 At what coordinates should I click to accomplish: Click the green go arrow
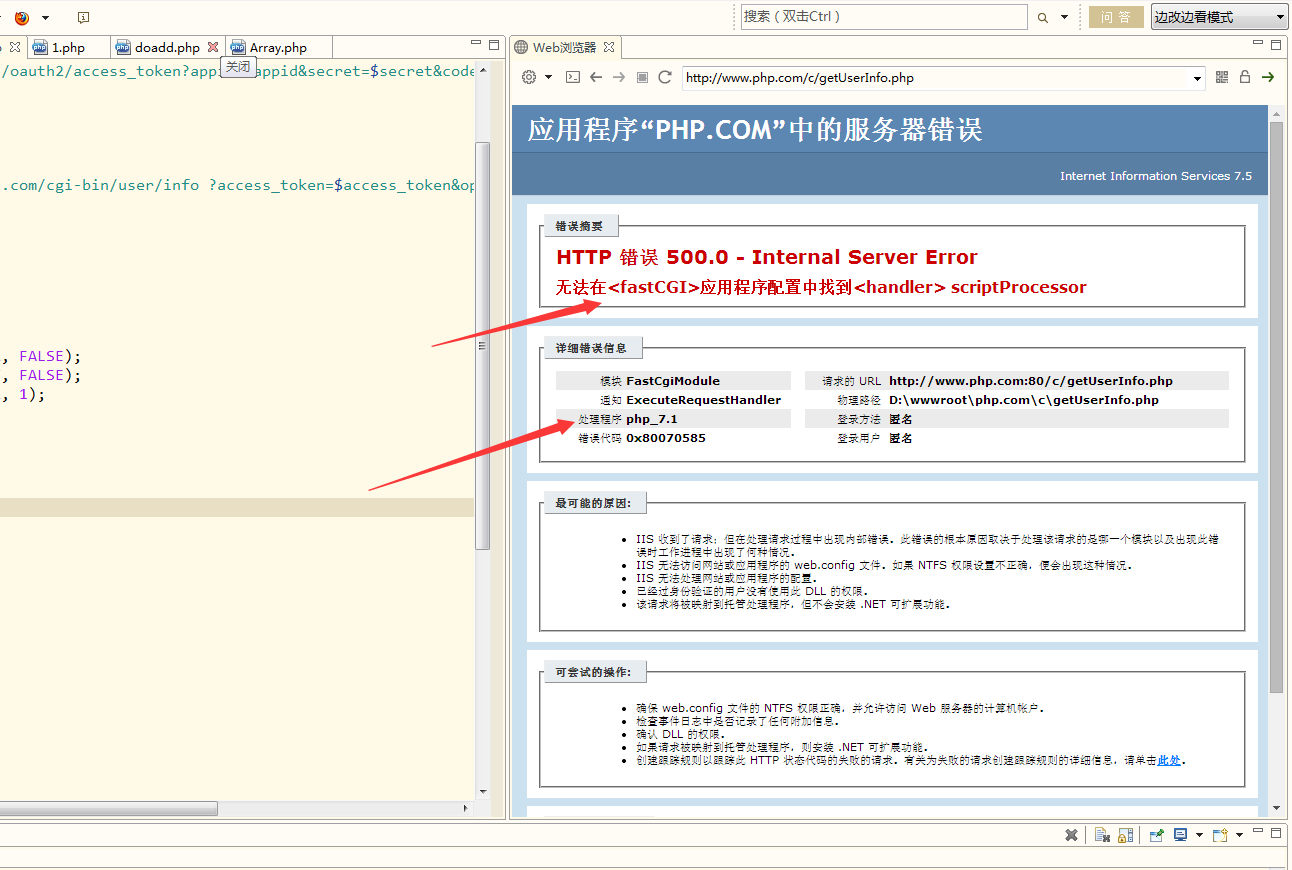pyautogui.click(x=1268, y=77)
